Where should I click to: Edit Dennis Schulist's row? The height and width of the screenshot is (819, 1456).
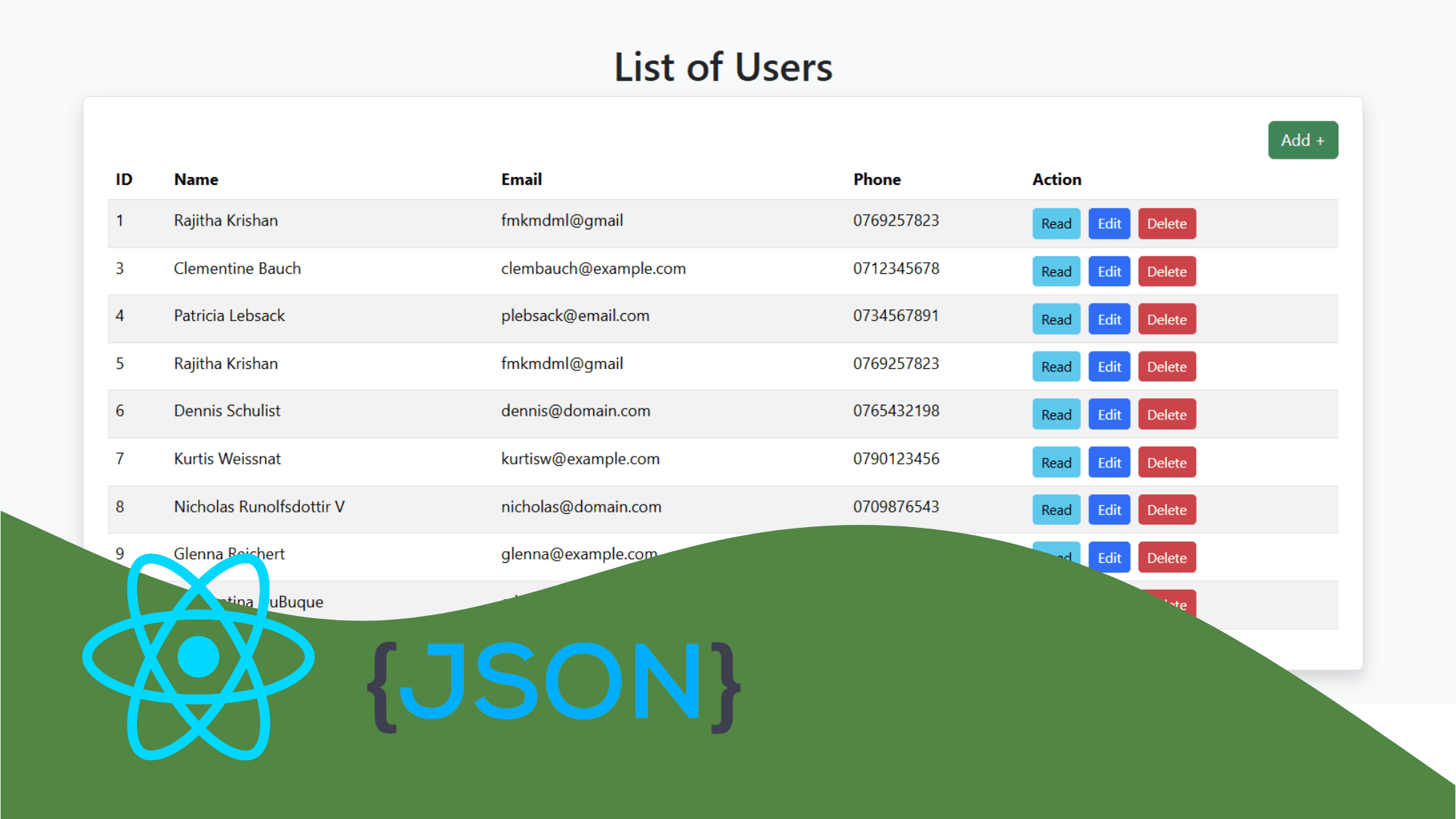[x=1109, y=414]
